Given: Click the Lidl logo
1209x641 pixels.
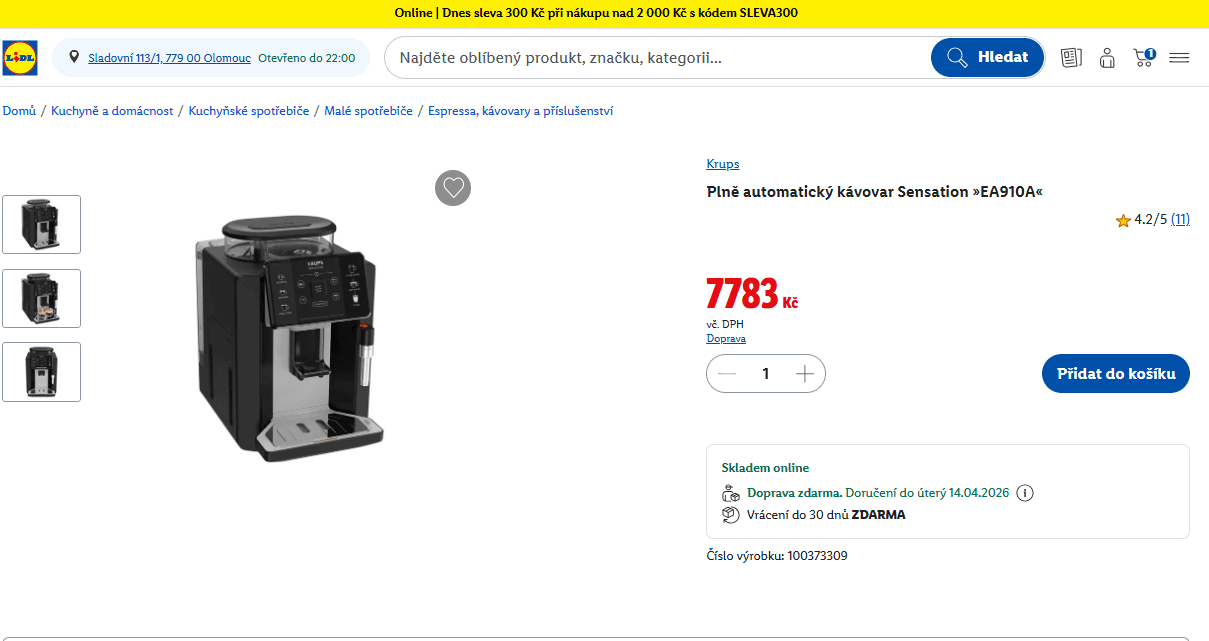Looking at the screenshot, I should coord(19,58).
